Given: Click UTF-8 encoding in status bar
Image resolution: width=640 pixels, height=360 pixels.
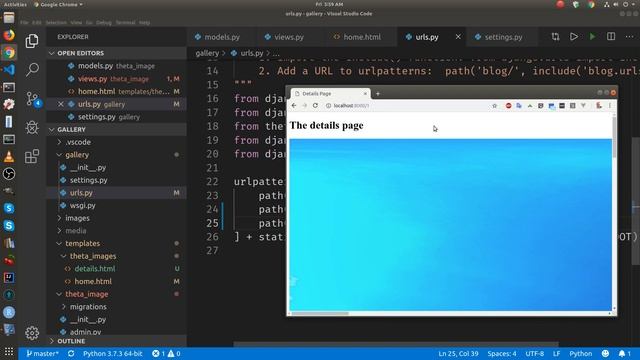Looking at the screenshot, I should [x=534, y=353].
